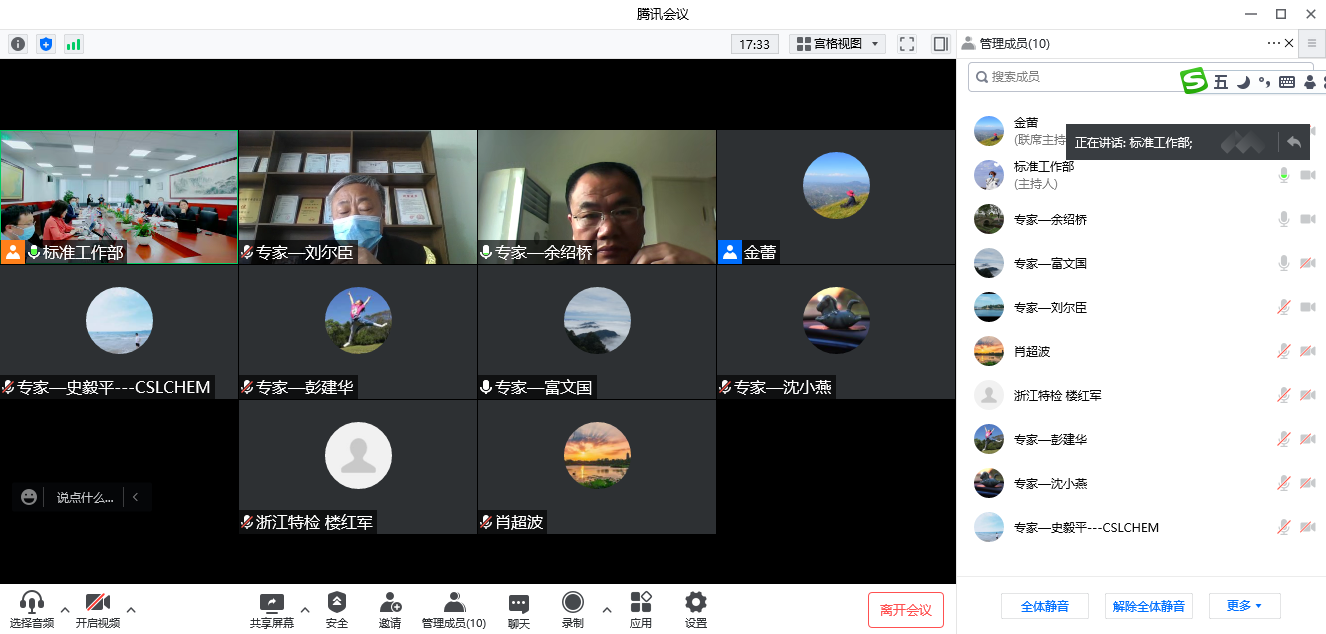Click the green network signal status icon
This screenshot has height=634, width=1326.
pyautogui.click(x=74, y=44)
